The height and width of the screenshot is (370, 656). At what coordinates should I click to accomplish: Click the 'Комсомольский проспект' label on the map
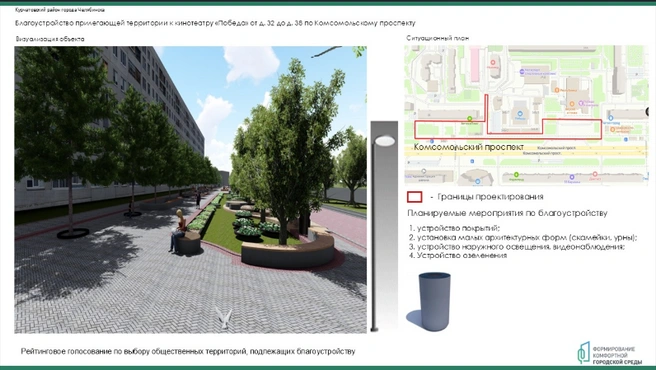469,147
